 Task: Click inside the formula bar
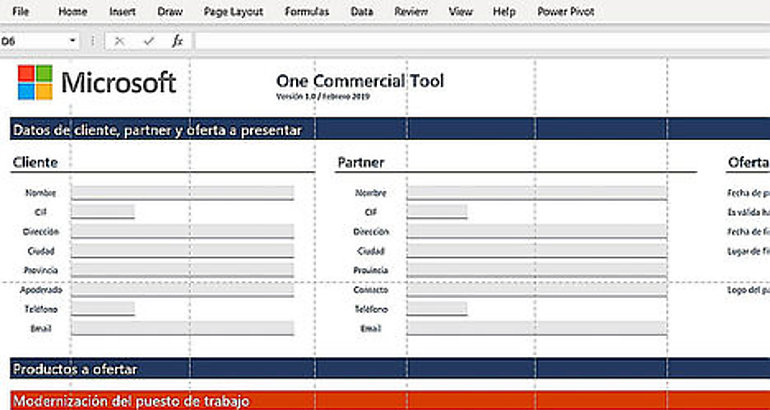[x=481, y=41]
